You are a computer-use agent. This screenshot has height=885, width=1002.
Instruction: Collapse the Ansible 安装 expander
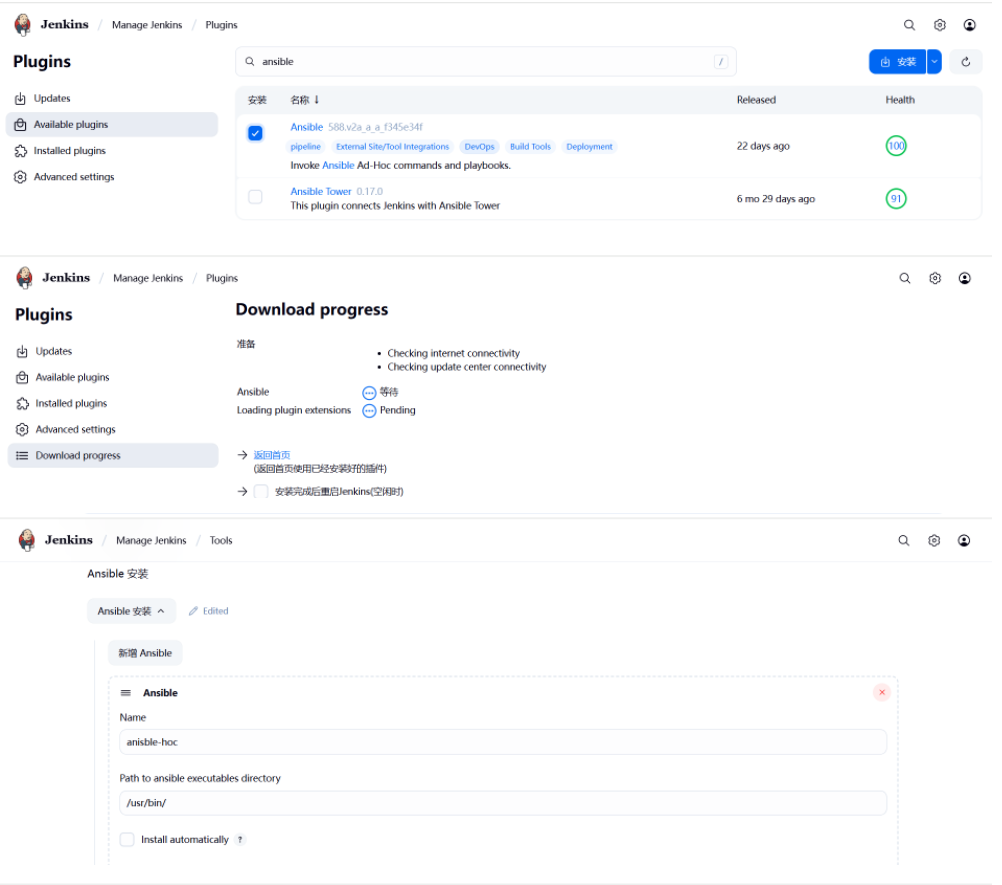131,611
